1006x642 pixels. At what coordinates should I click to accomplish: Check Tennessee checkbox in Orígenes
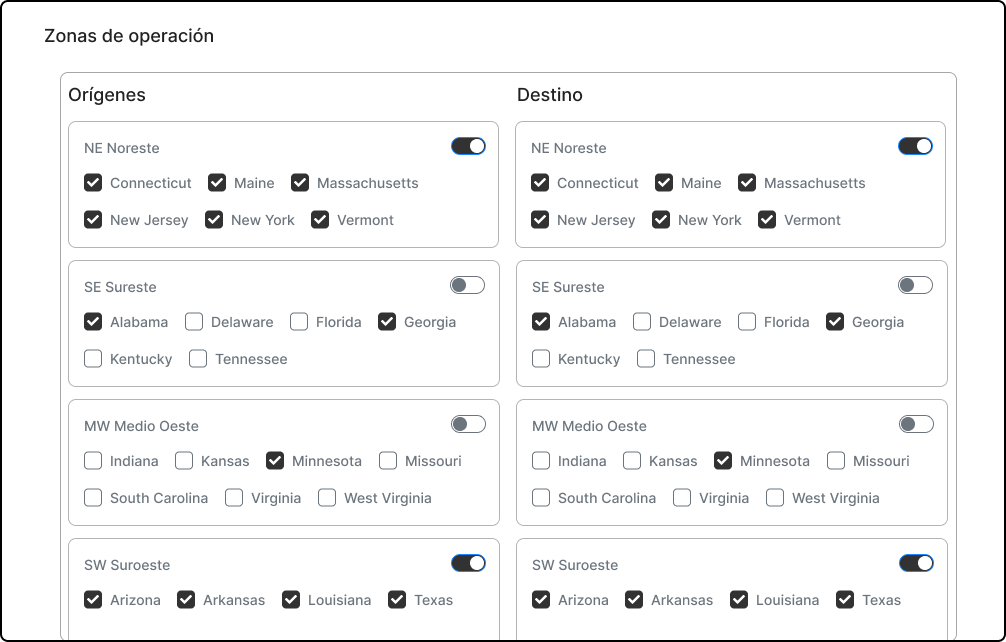point(198,359)
